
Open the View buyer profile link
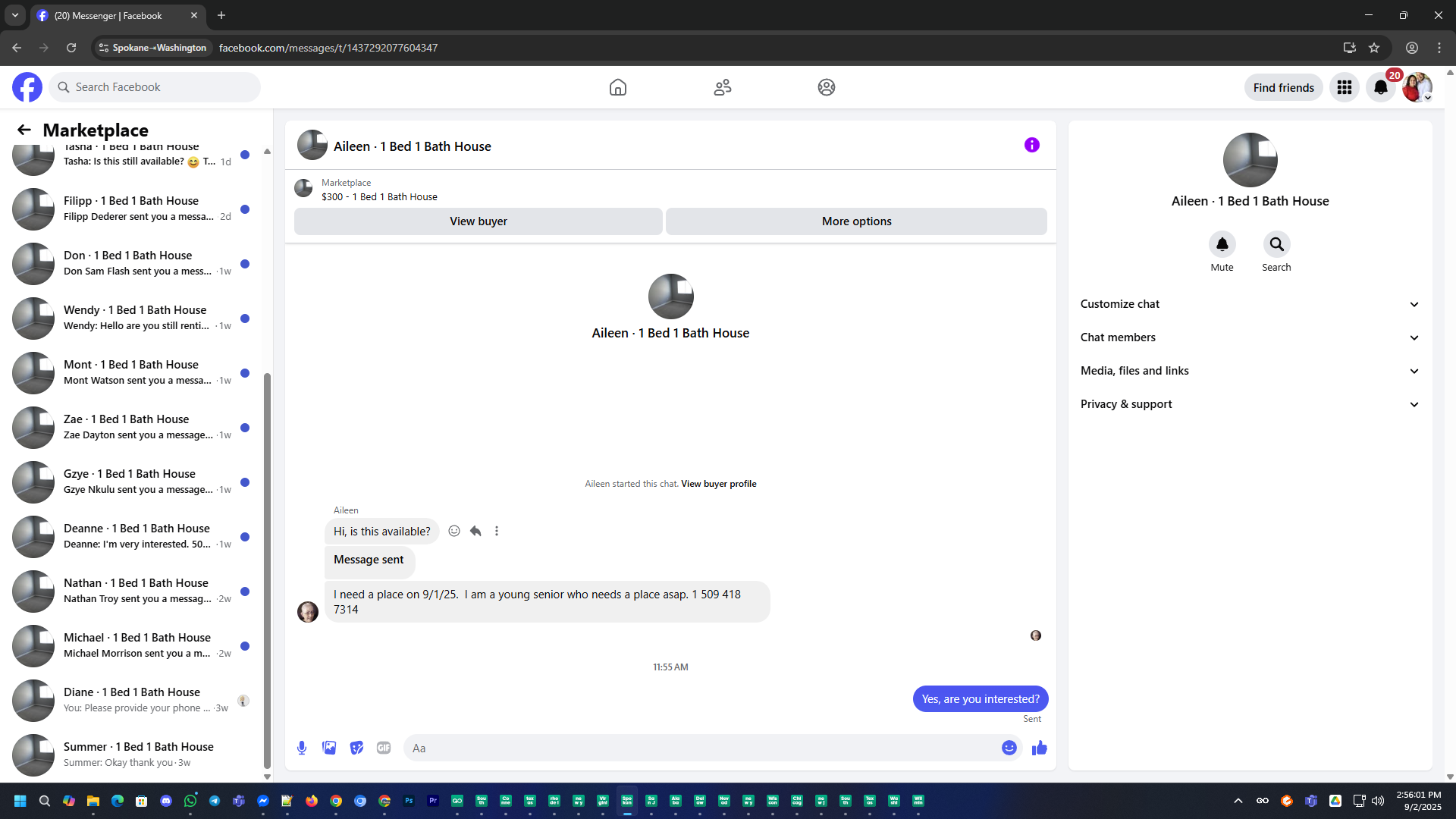718,484
